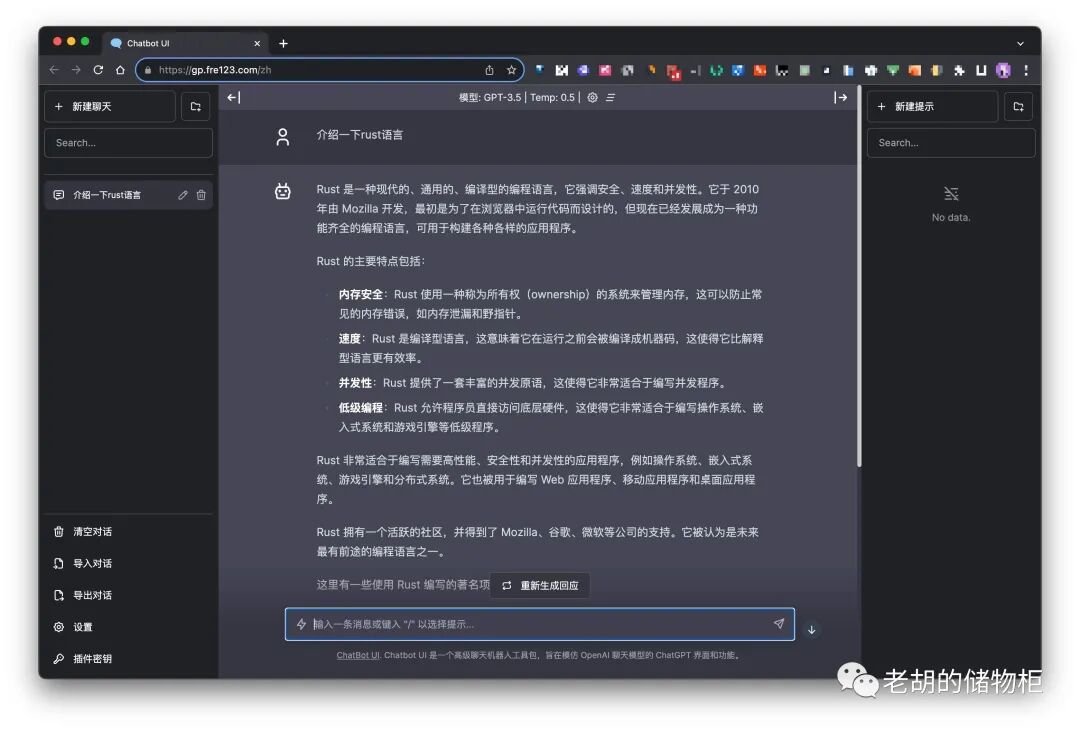This screenshot has width=1080, height=730.
Task: Click the user avatar beside the question
Action: click(282, 136)
